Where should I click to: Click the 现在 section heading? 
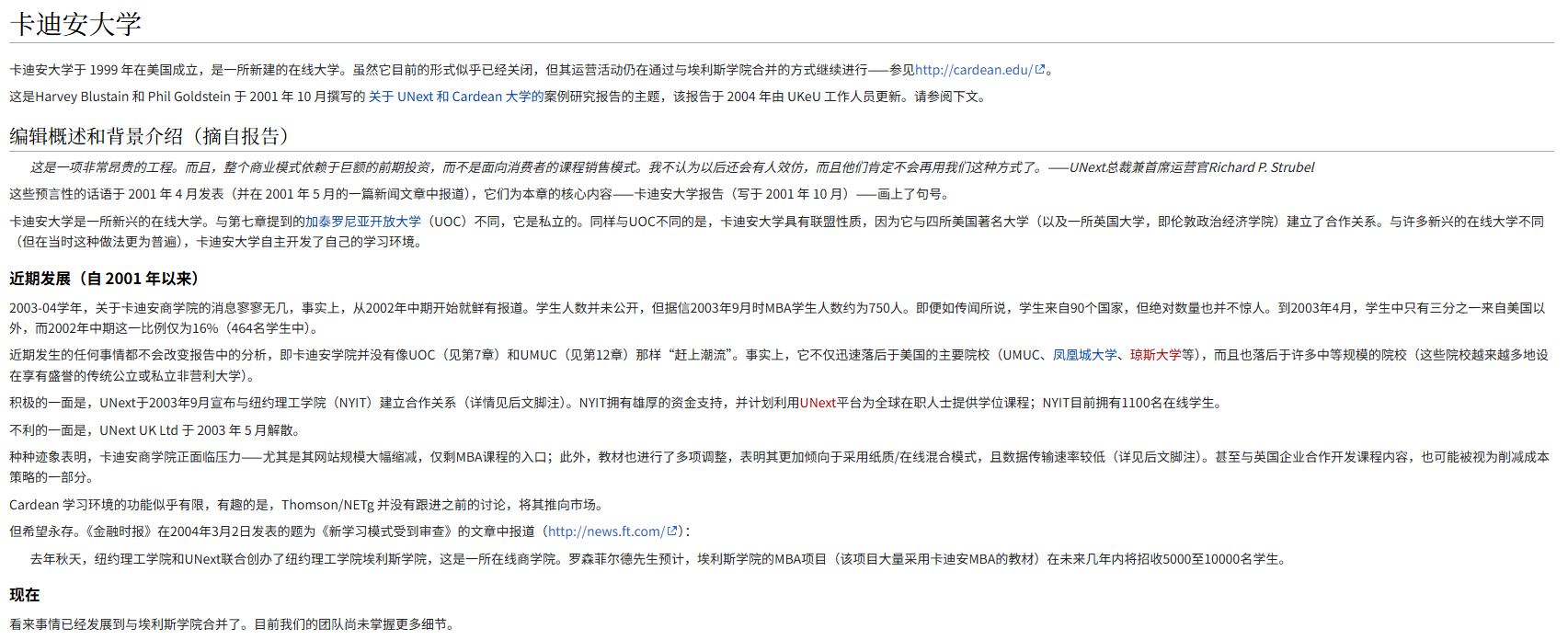click(x=25, y=595)
